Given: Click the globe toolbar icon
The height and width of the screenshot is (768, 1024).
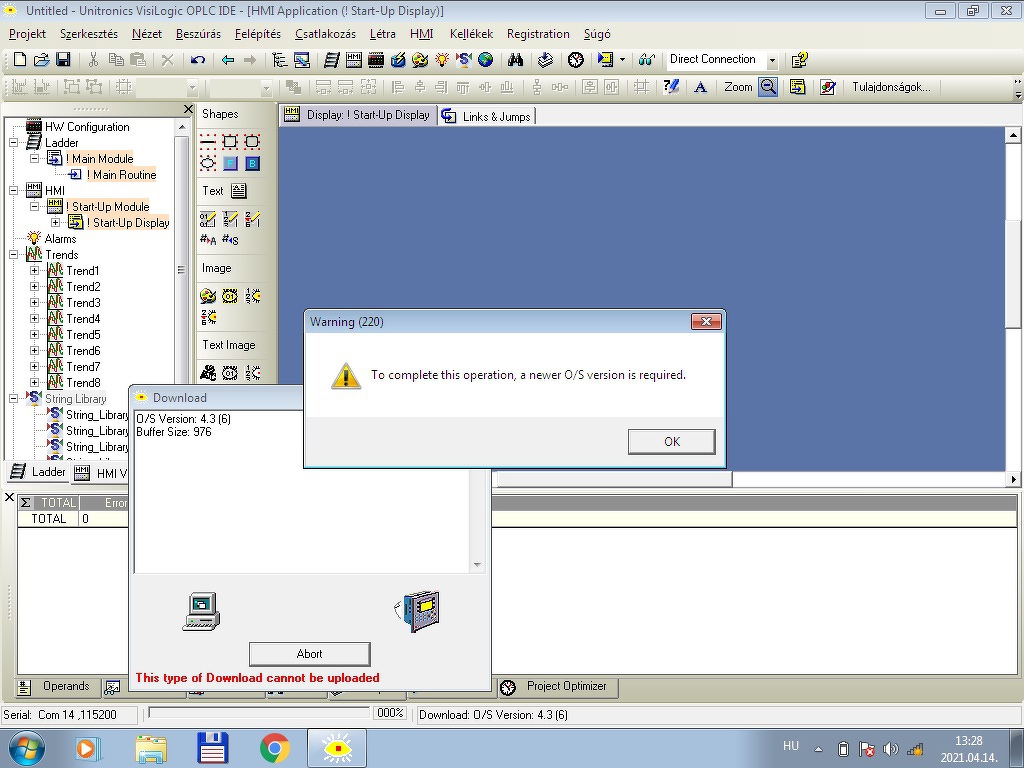Looking at the screenshot, I should 485,60.
